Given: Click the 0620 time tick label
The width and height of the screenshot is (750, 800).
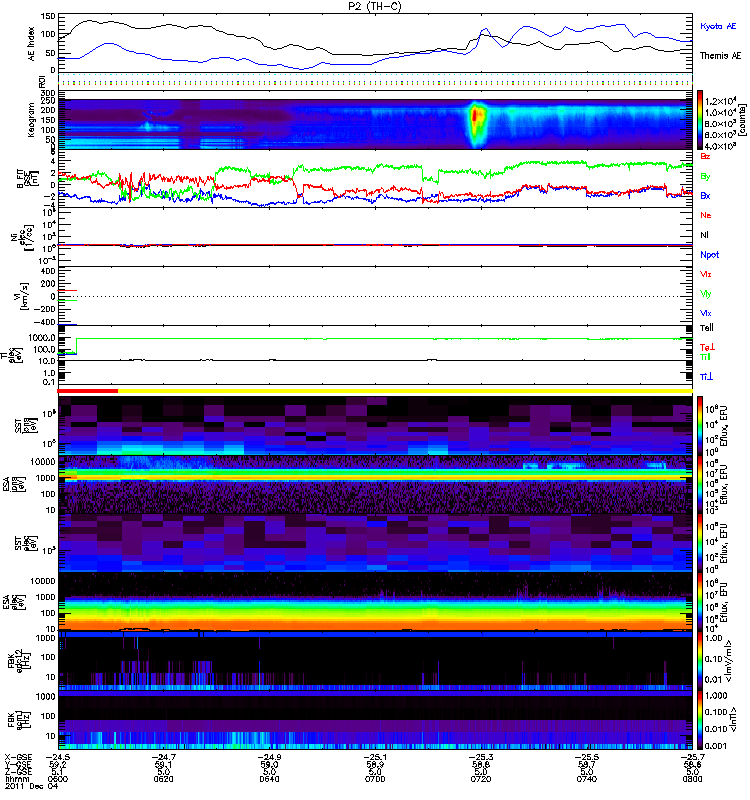Looking at the screenshot, I should click(163, 779).
